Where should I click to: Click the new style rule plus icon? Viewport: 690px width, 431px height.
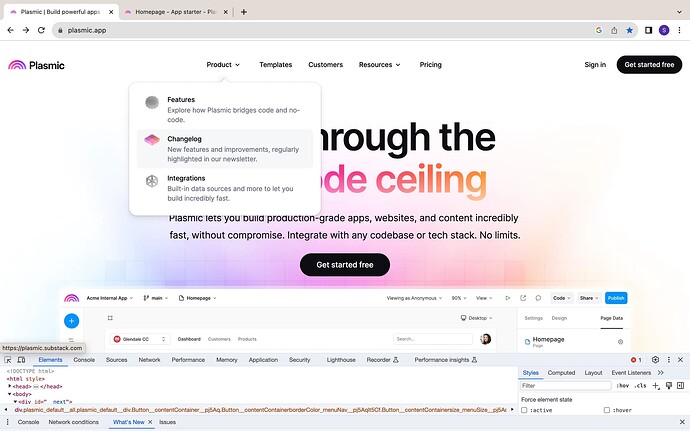656,386
